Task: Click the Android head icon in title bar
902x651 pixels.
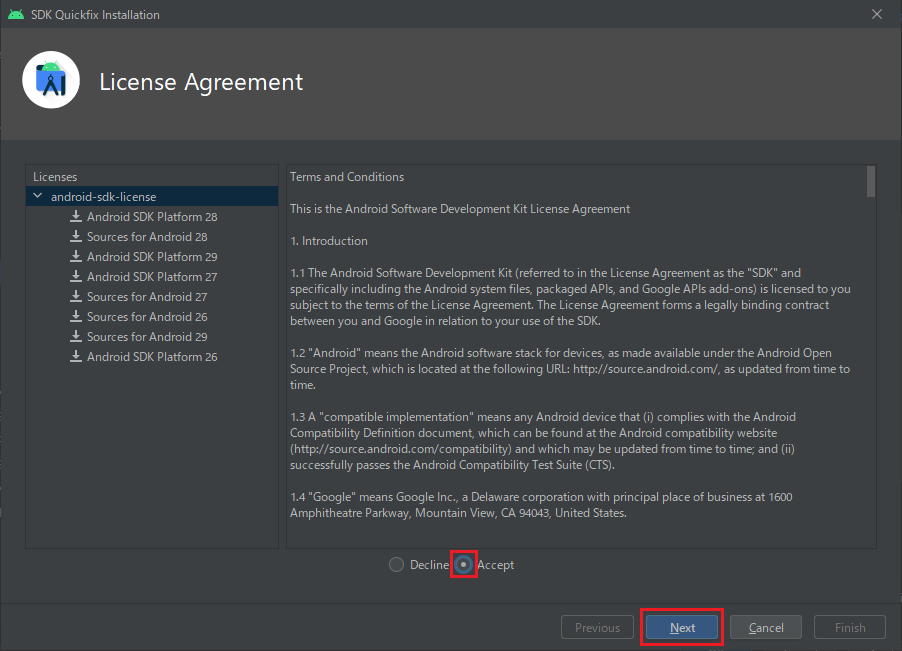Action: click(16, 14)
